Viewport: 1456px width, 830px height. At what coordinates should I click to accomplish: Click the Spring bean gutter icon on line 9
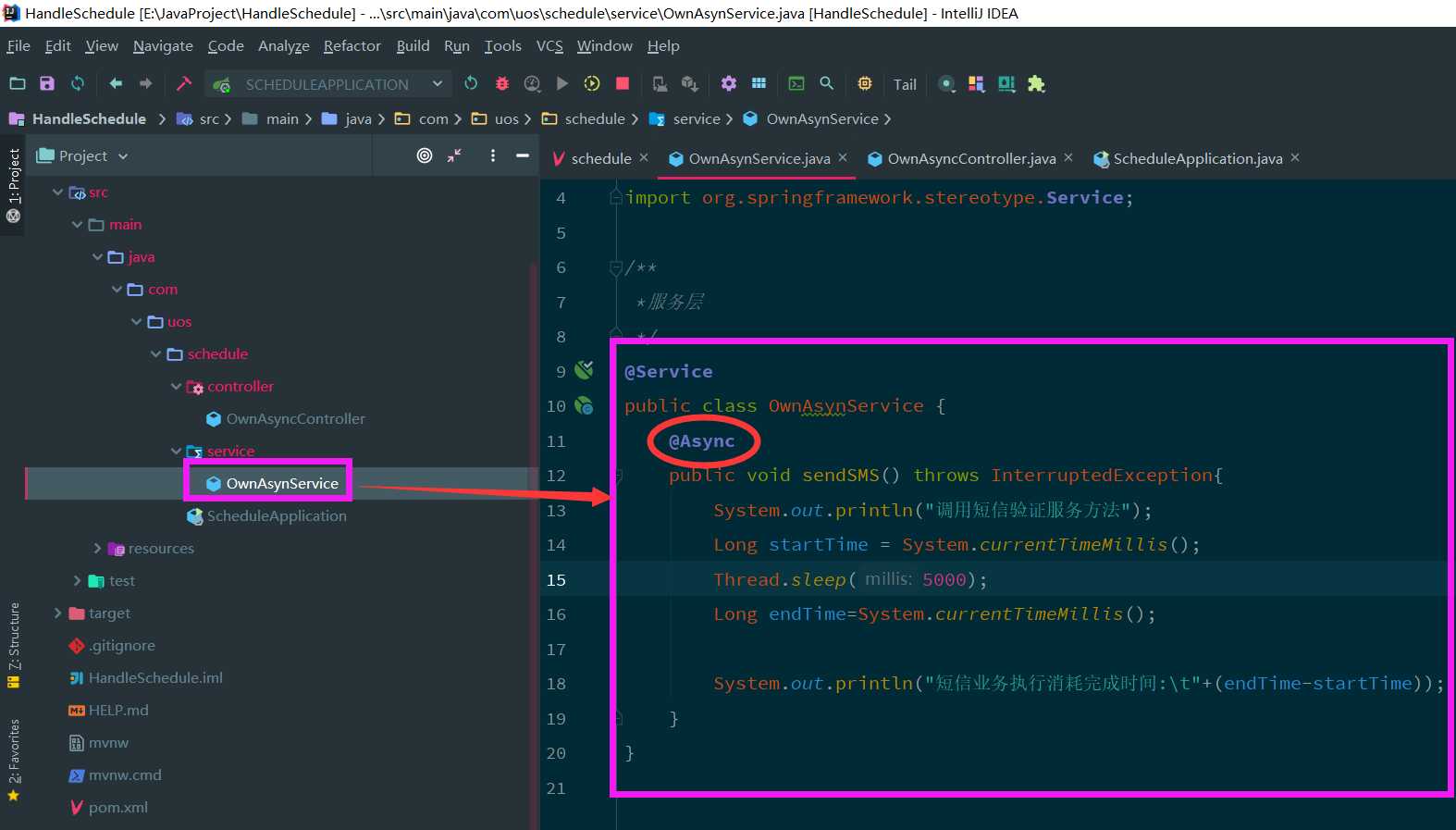coord(584,371)
